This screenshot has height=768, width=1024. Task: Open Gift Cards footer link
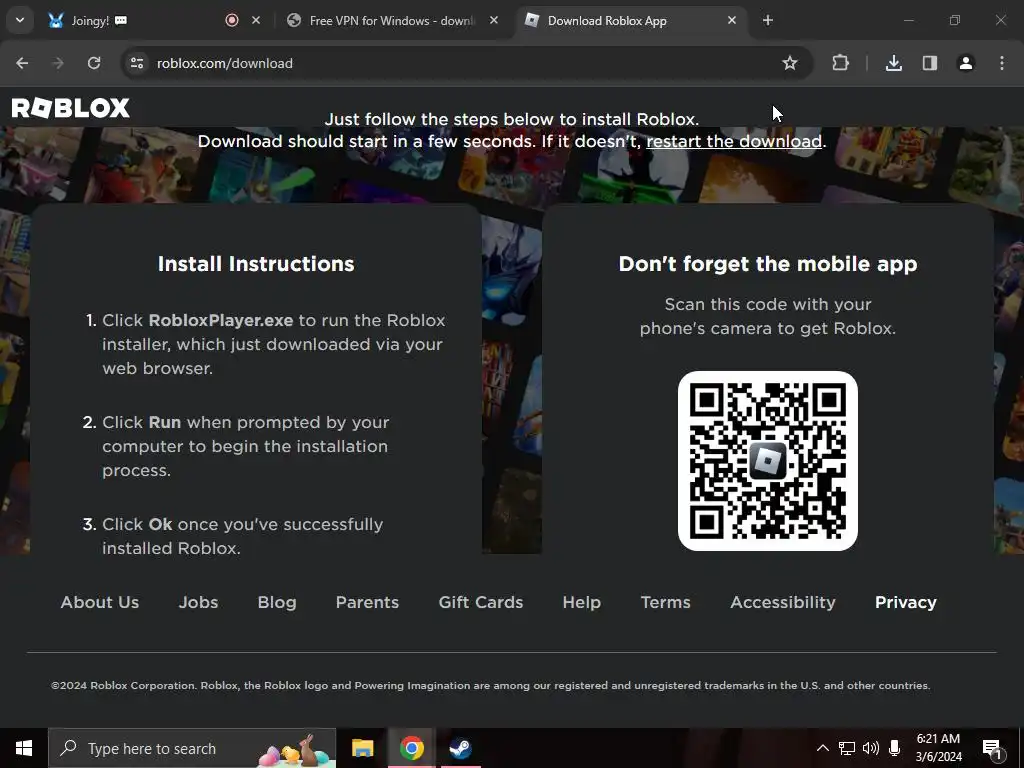pos(481,602)
